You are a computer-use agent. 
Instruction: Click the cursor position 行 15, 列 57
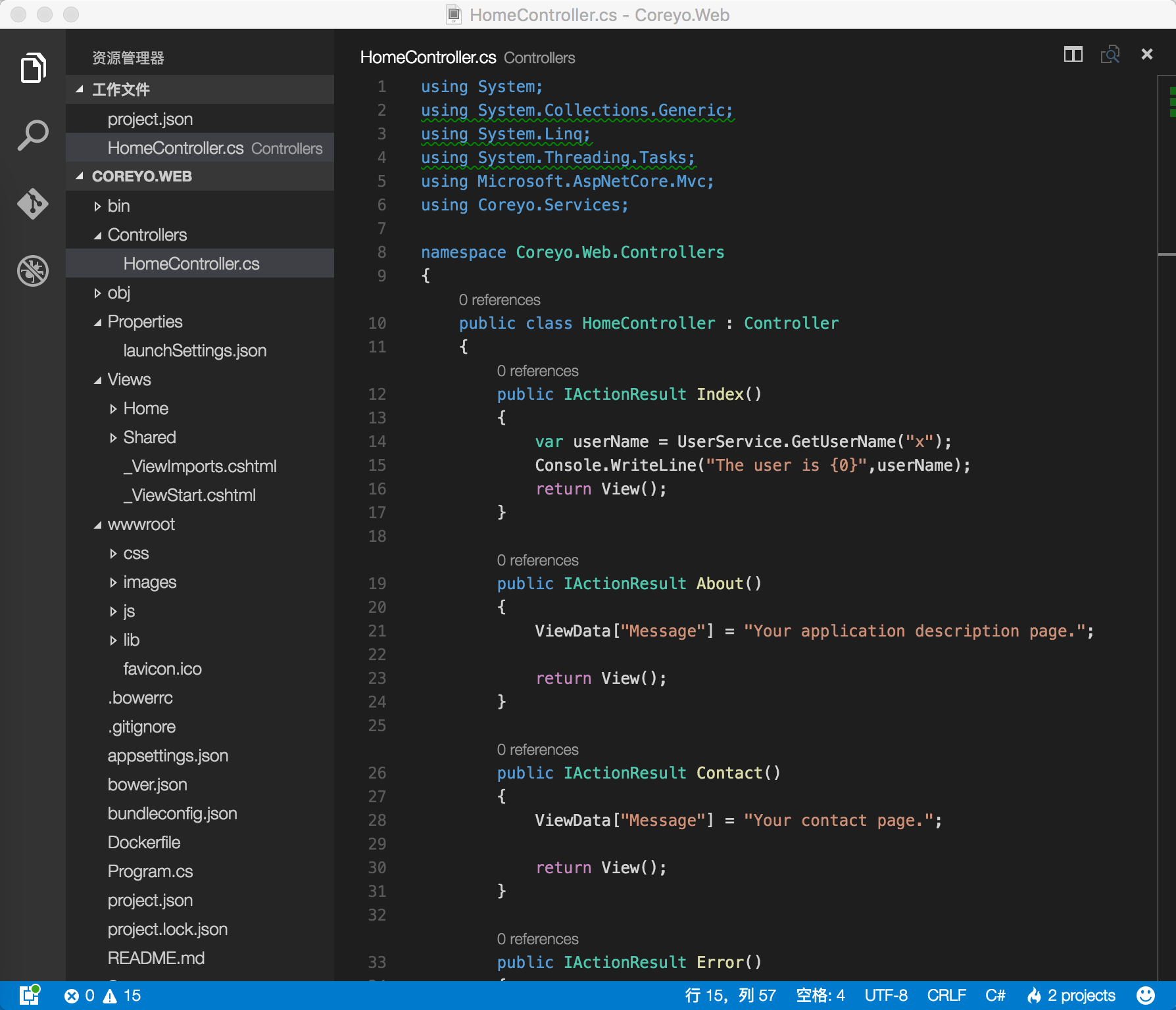pos(731,996)
